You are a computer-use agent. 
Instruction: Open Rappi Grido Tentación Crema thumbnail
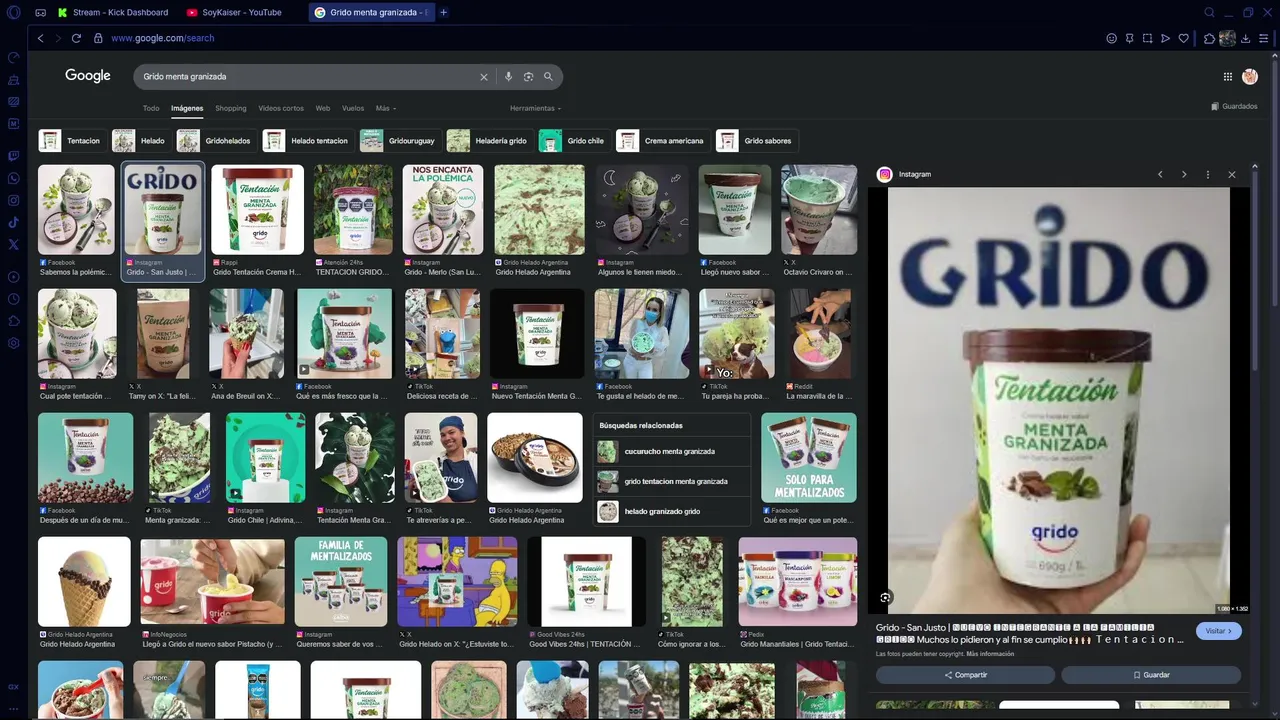coord(257,210)
